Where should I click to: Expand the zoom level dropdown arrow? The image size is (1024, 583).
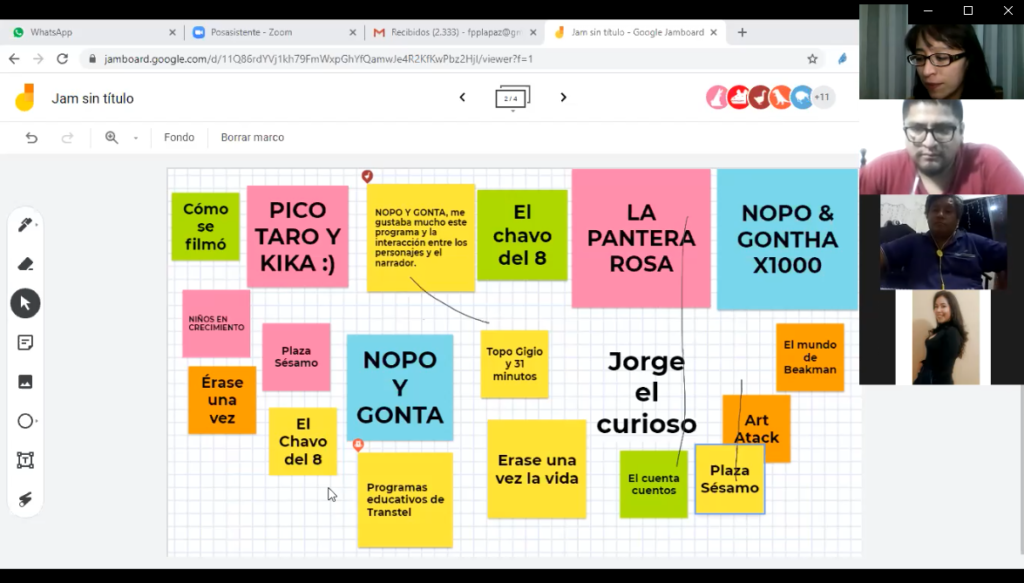tap(135, 138)
